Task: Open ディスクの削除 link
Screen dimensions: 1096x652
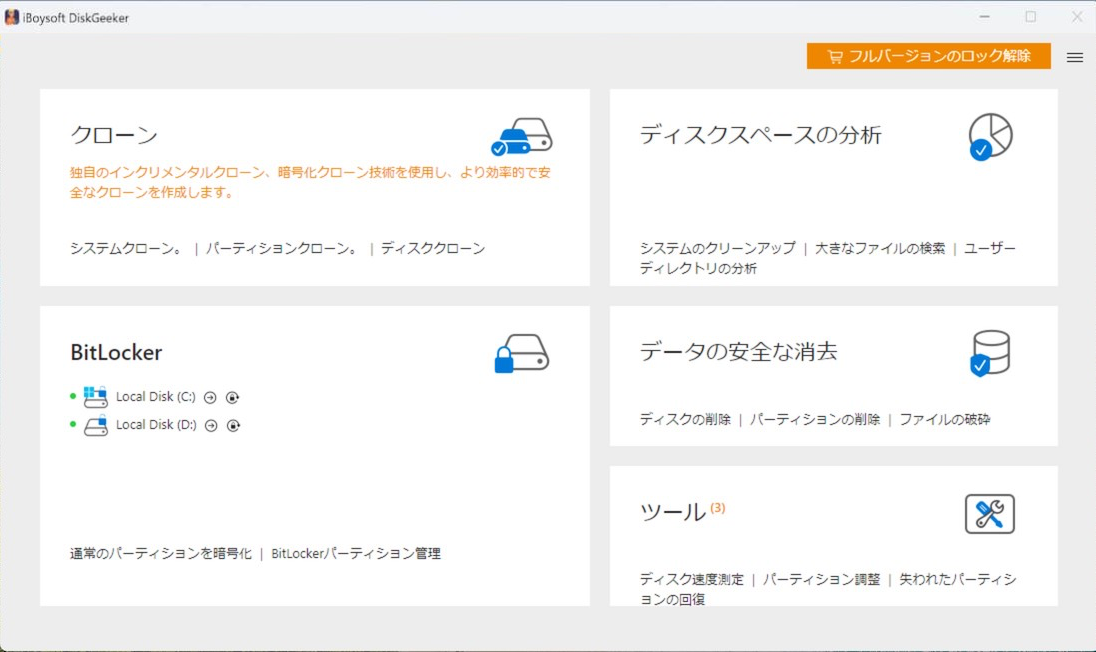Action: (x=685, y=419)
